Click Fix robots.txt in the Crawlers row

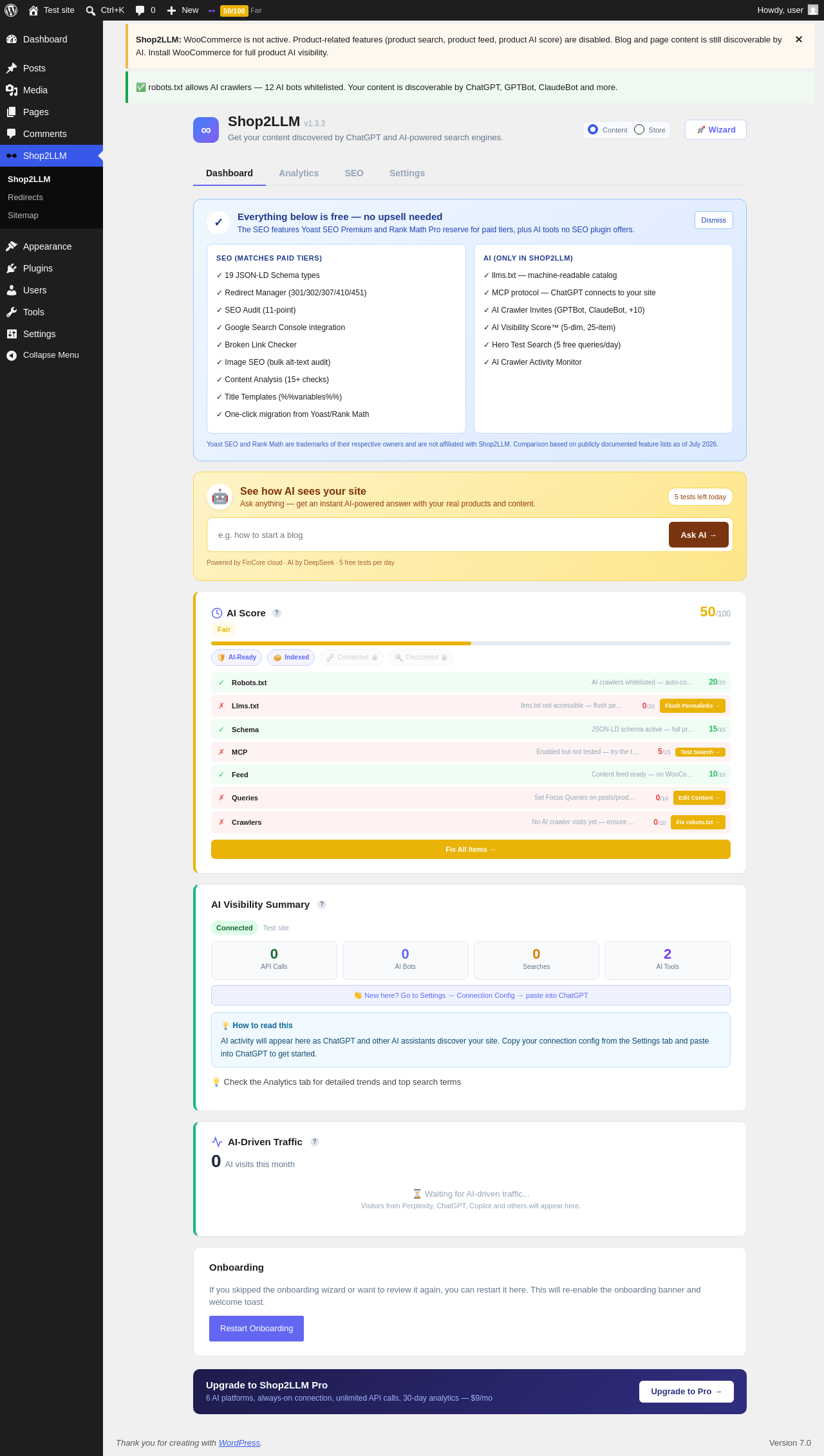tap(698, 822)
